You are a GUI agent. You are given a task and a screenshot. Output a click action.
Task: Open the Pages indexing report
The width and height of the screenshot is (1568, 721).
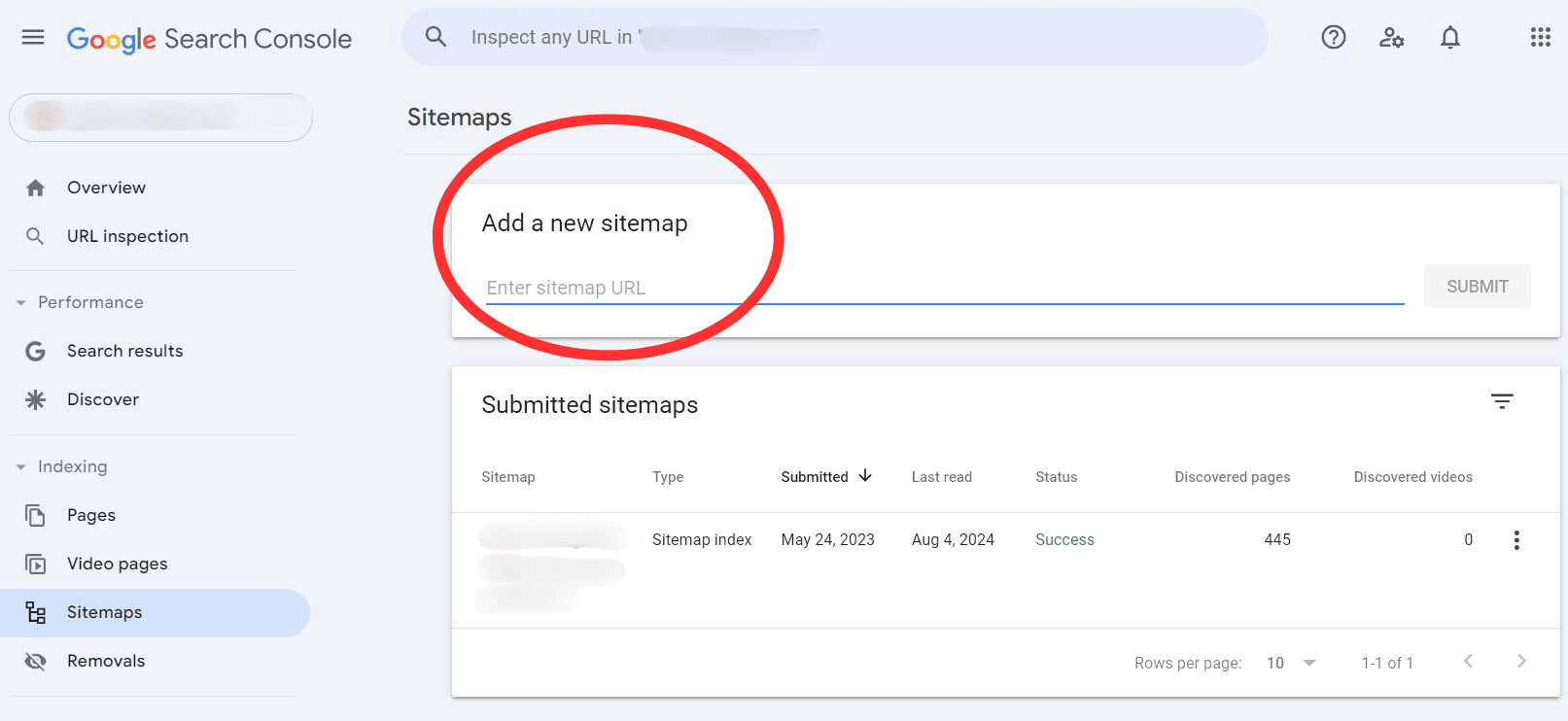point(91,515)
